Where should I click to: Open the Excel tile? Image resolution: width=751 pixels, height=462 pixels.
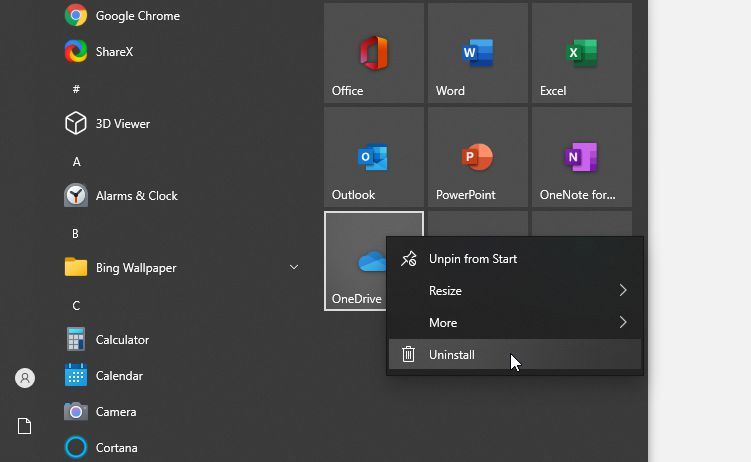click(582, 53)
